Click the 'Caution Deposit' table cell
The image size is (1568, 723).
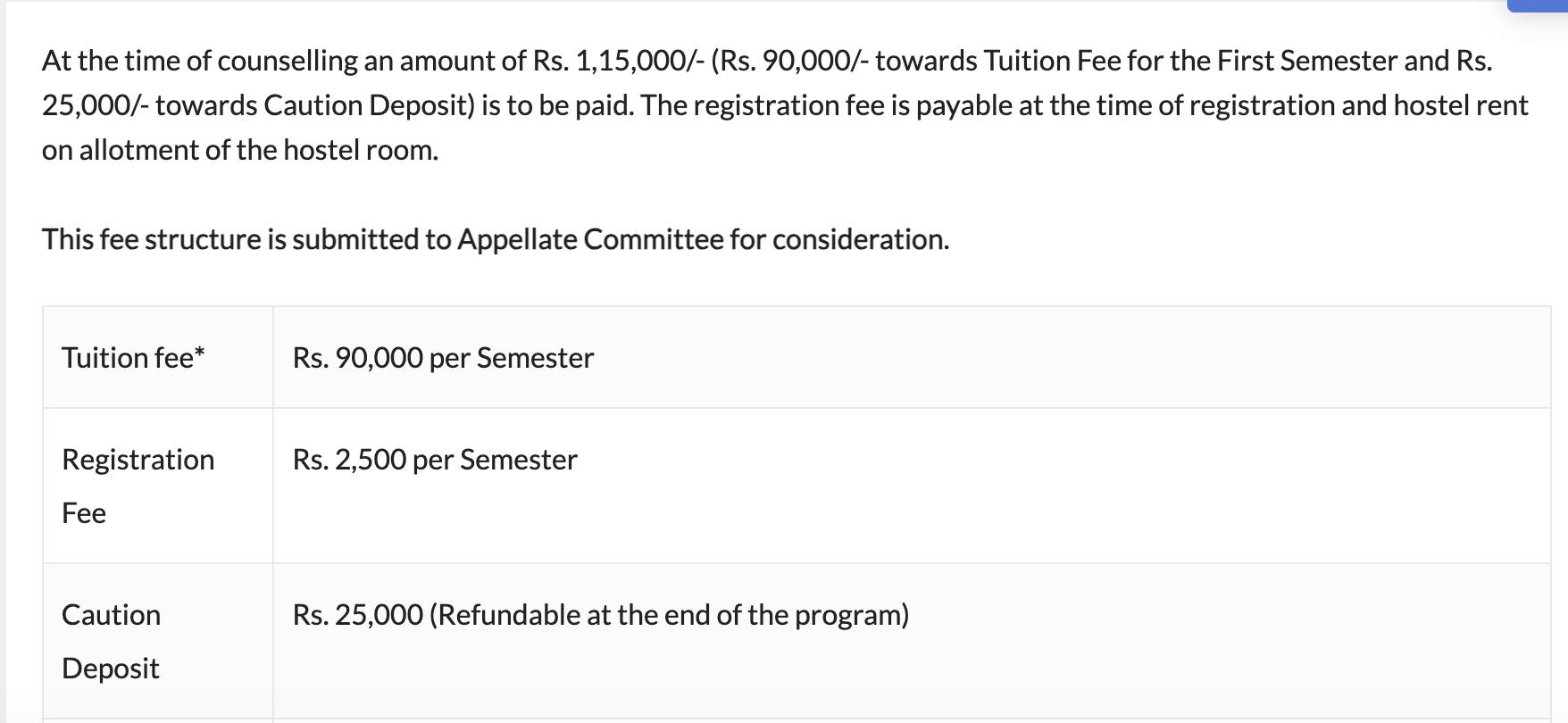point(111,641)
